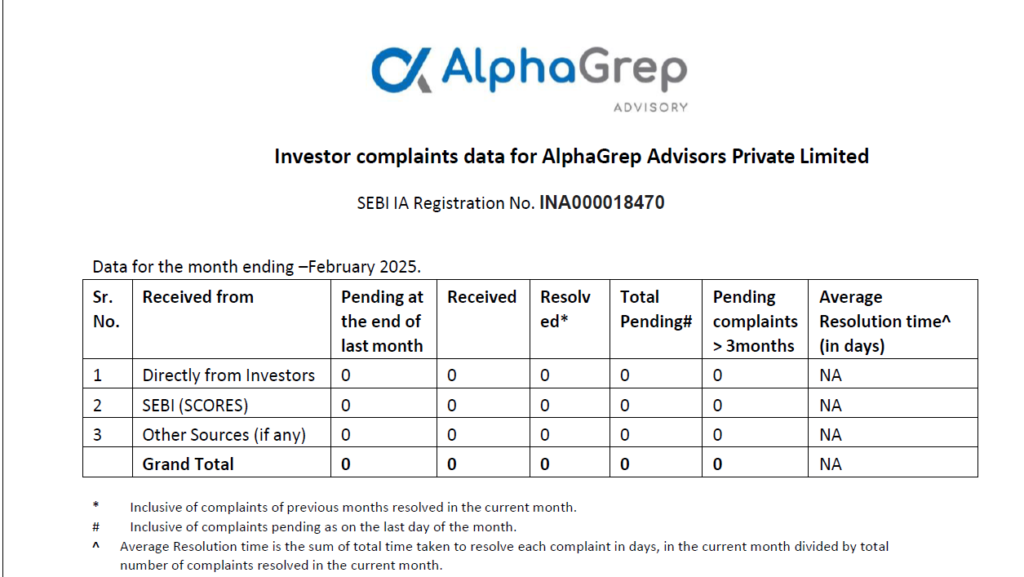The width and height of the screenshot is (1024, 577).
Task: Click the Resolved* column header
Action: (x=566, y=309)
